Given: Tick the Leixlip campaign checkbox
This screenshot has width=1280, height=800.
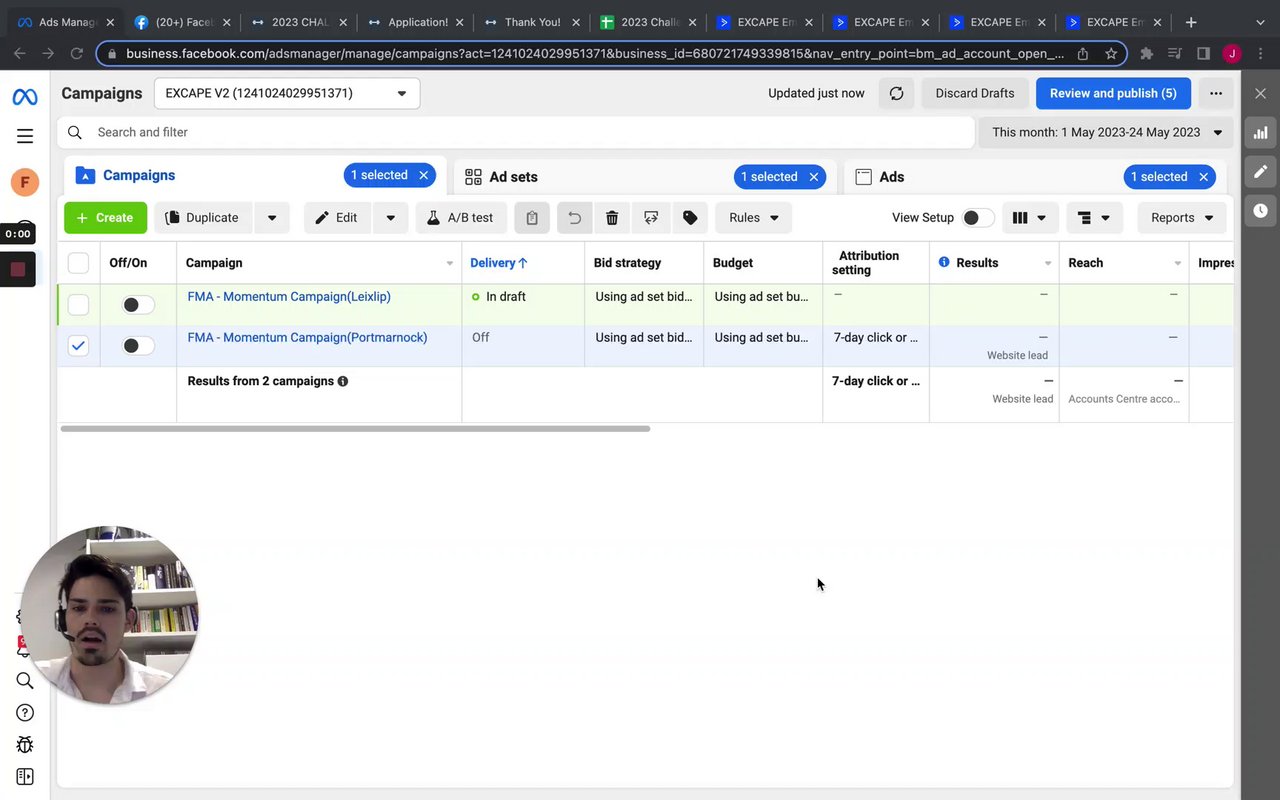Looking at the screenshot, I should click(x=78, y=304).
